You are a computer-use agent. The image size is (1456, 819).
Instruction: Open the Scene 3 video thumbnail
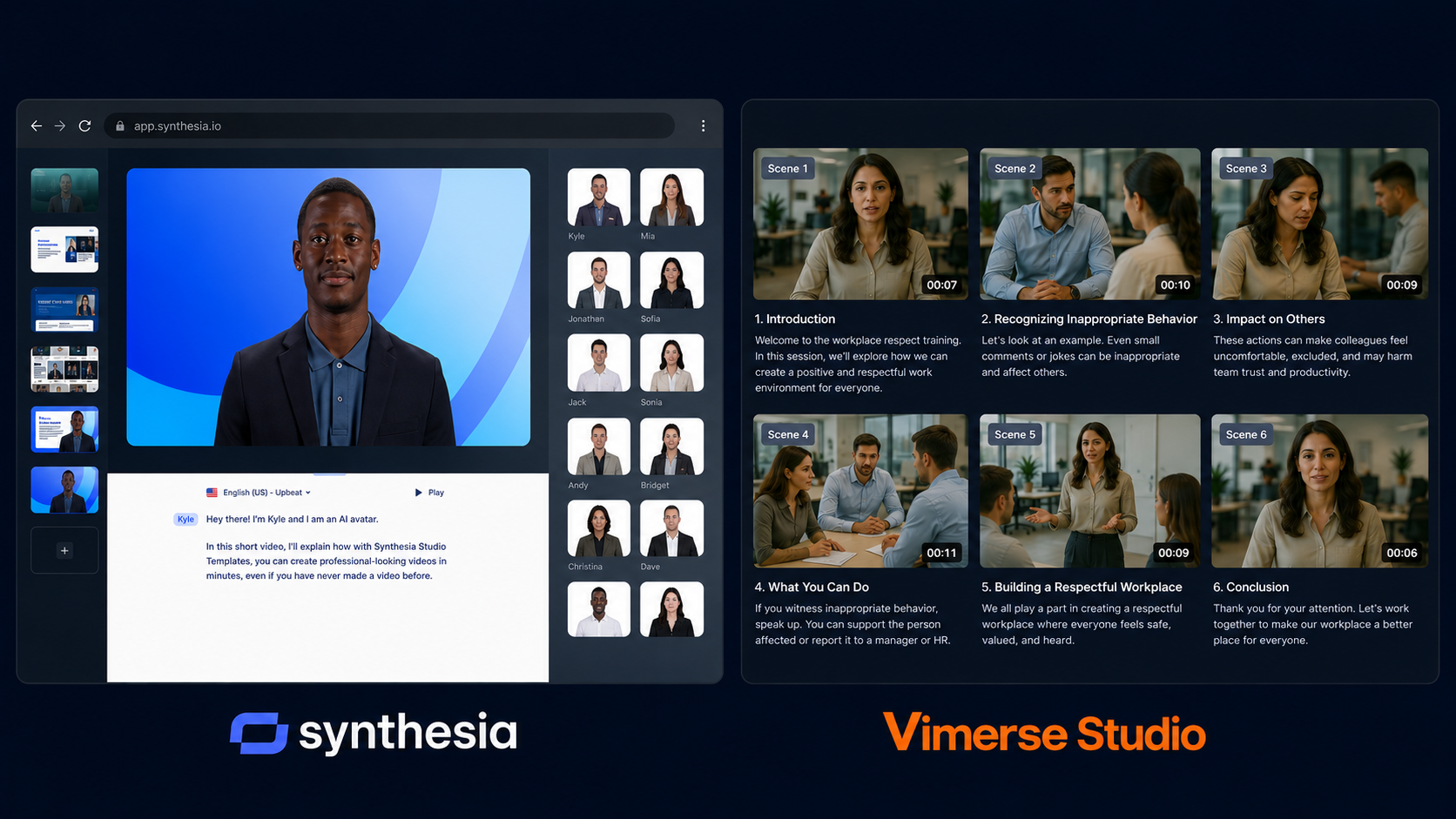[1319, 224]
